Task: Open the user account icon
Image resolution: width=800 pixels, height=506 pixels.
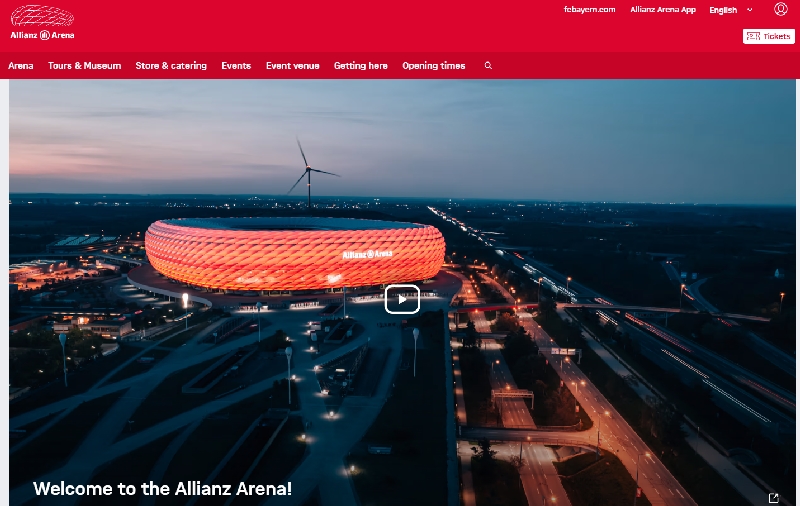Action: point(781,9)
